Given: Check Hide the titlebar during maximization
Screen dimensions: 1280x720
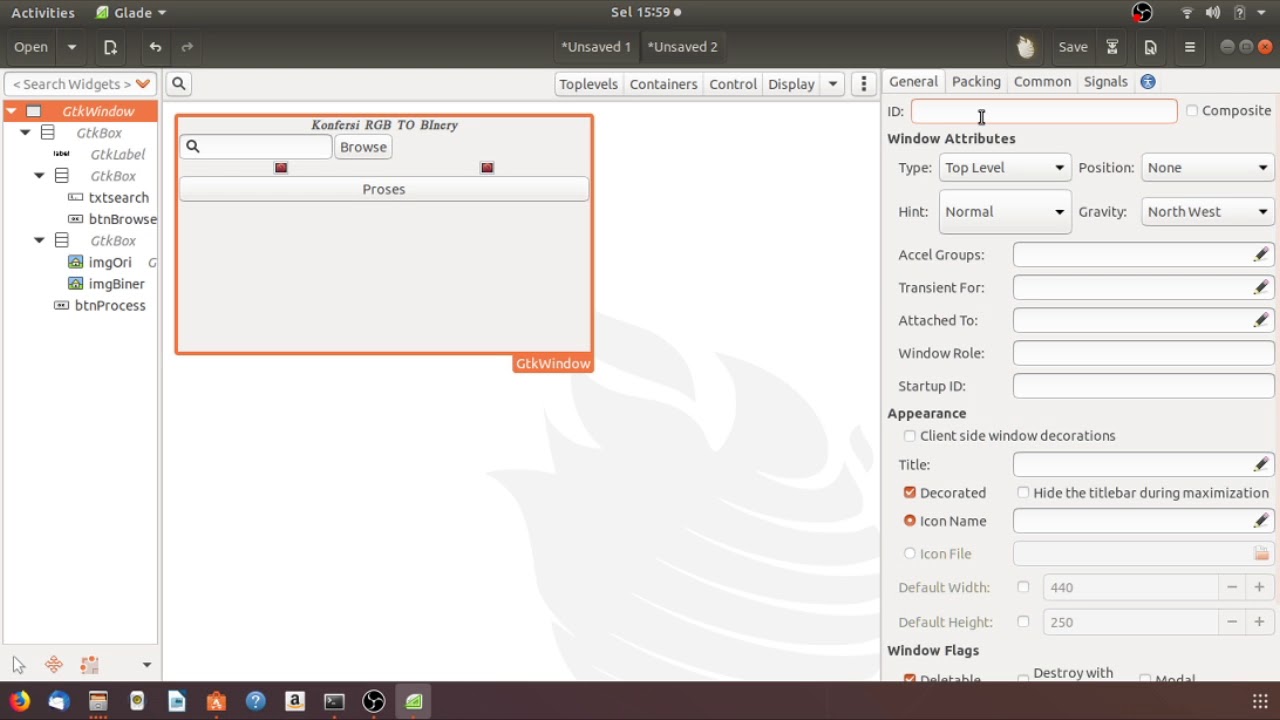Looking at the screenshot, I should point(1023,493).
